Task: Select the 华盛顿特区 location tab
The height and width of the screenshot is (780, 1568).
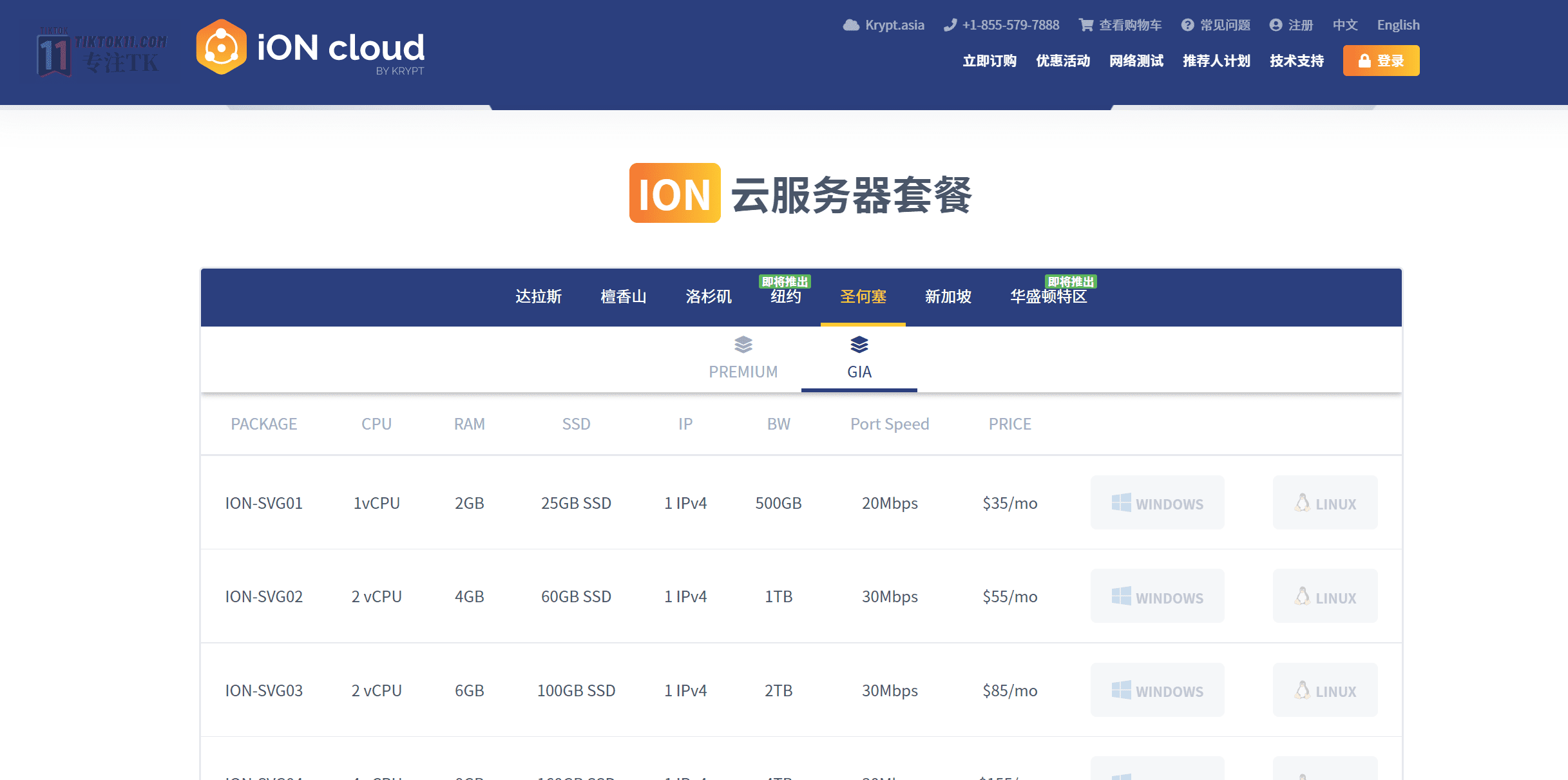Action: pos(1049,296)
